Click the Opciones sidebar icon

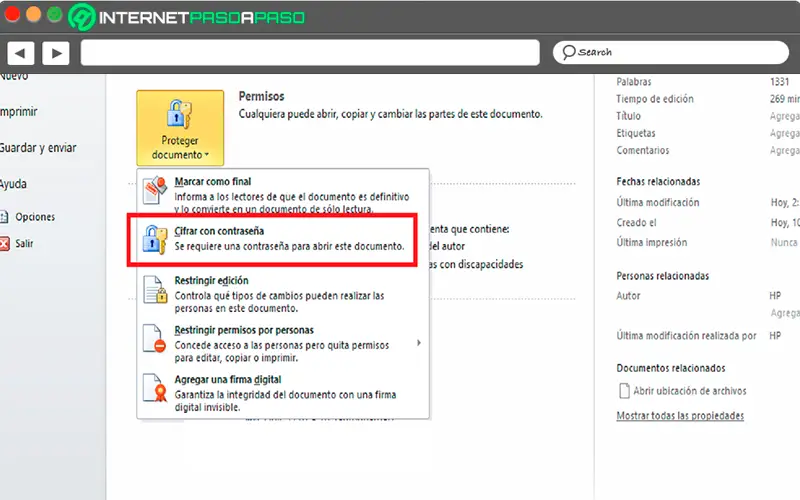coord(4,217)
